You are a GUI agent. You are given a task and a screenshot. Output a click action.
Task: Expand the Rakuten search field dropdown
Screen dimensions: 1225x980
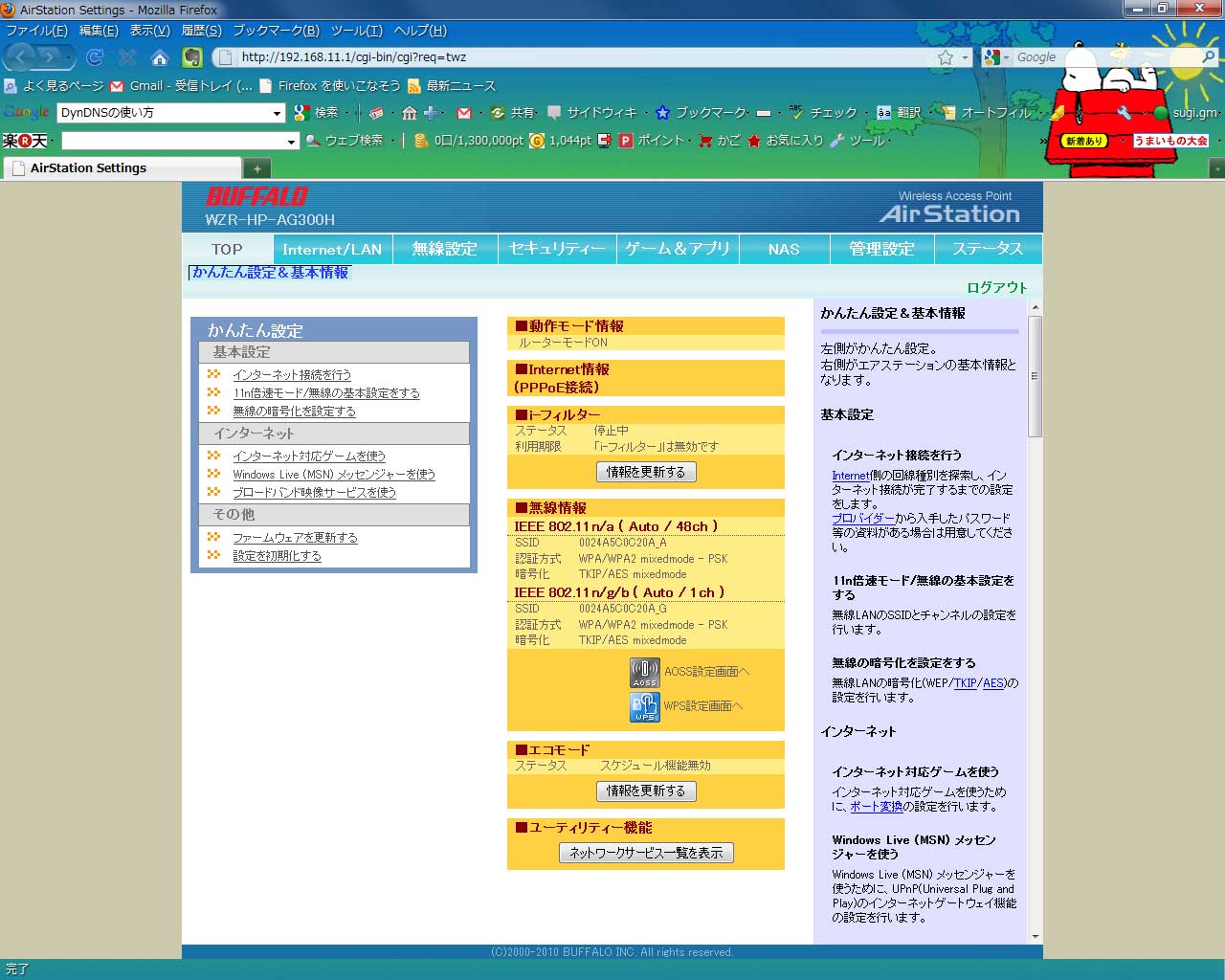tap(292, 142)
